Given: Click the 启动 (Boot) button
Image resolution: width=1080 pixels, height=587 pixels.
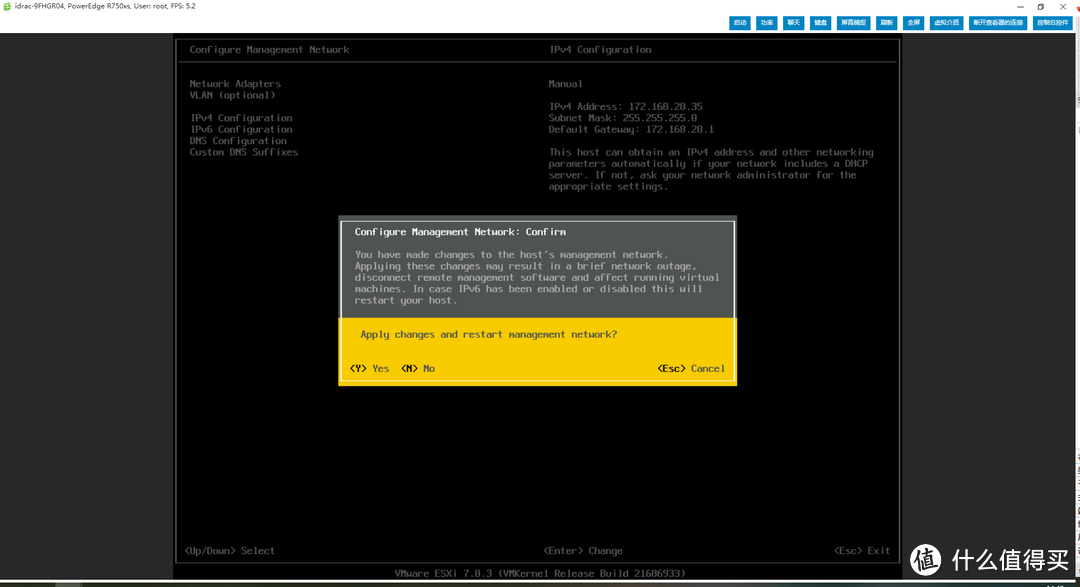Looking at the screenshot, I should click(740, 23).
